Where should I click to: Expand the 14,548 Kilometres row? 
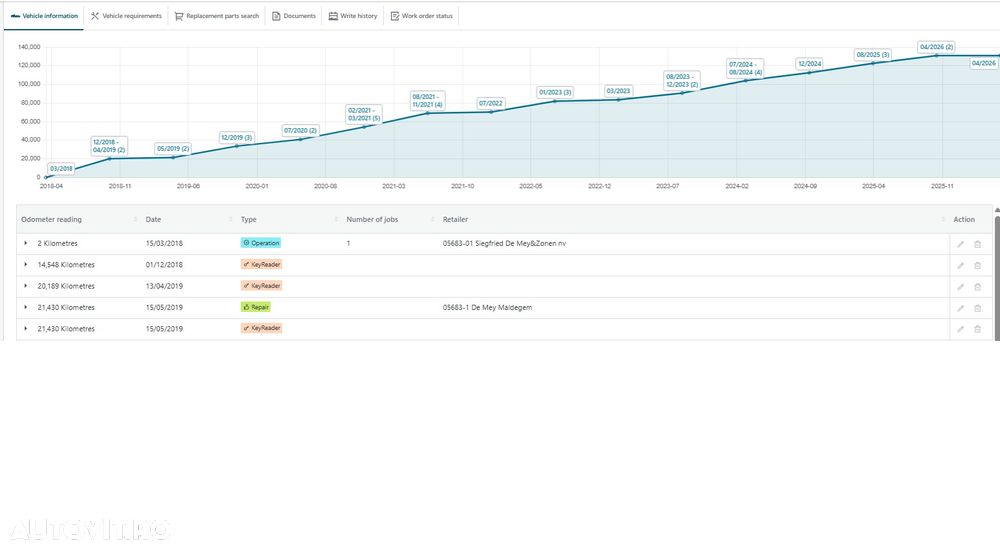click(26, 265)
